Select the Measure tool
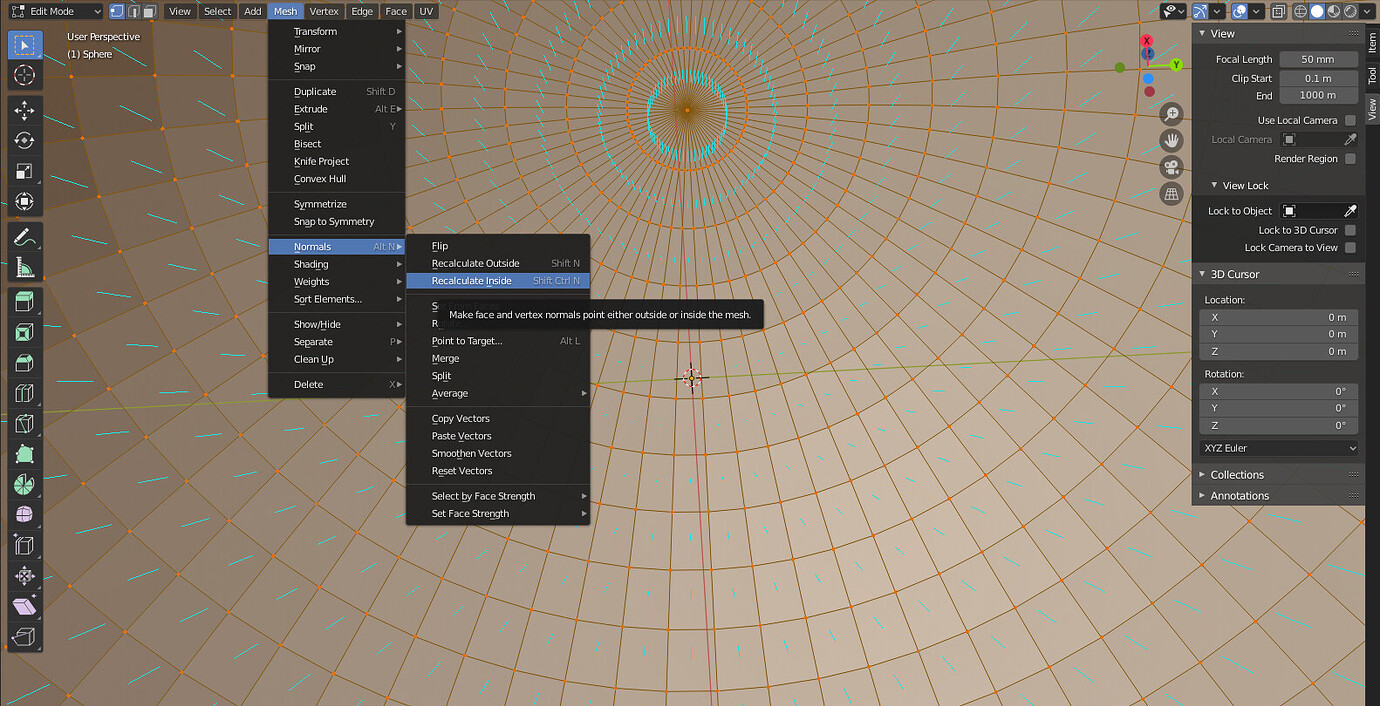The width and height of the screenshot is (1380, 706). 23,266
